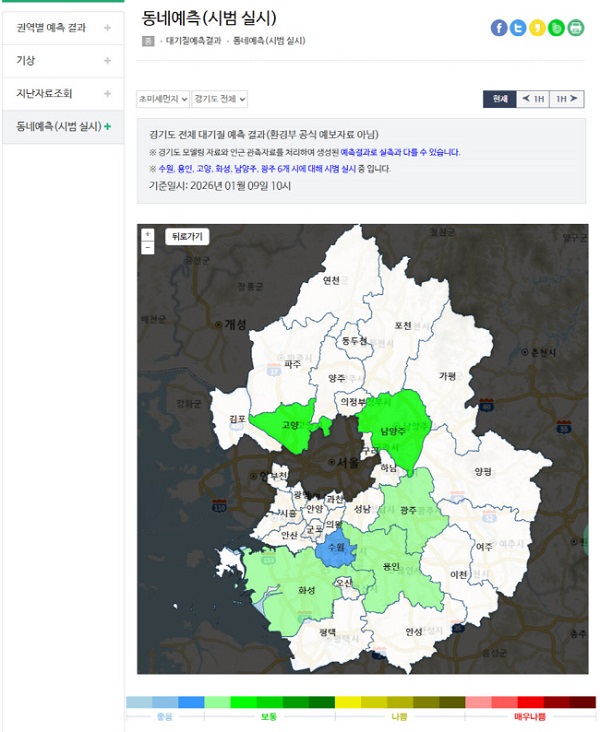Viewport: 600px width, 732px height.
Task: Step forward one hour with 1H▶
Action: [567, 99]
